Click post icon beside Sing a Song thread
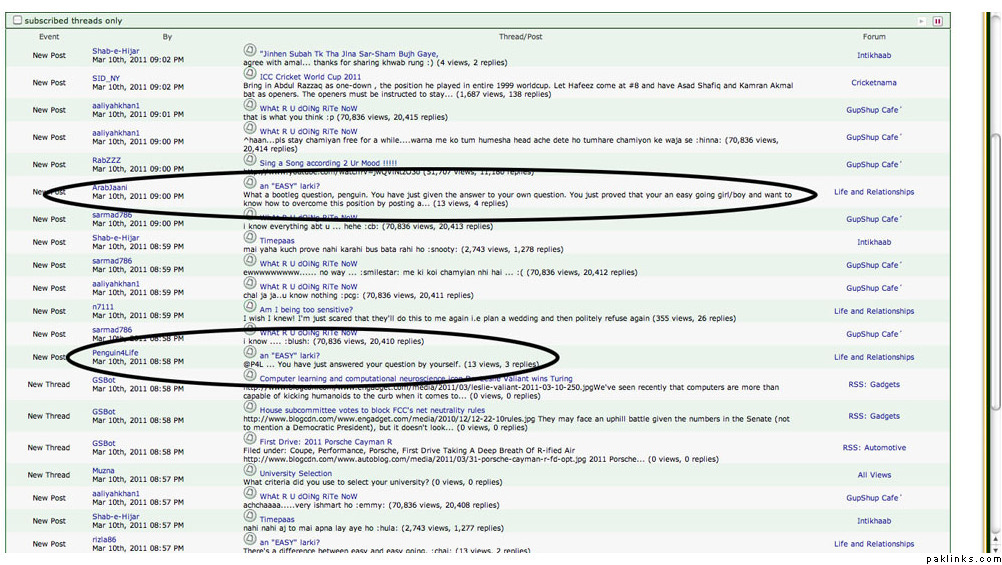Viewport: 1002px width, 565px height. 250,161
